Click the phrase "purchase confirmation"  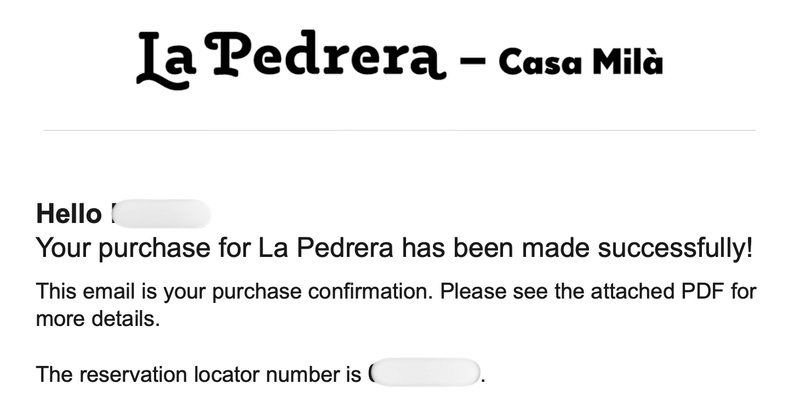pyautogui.click(x=351, y=294)
